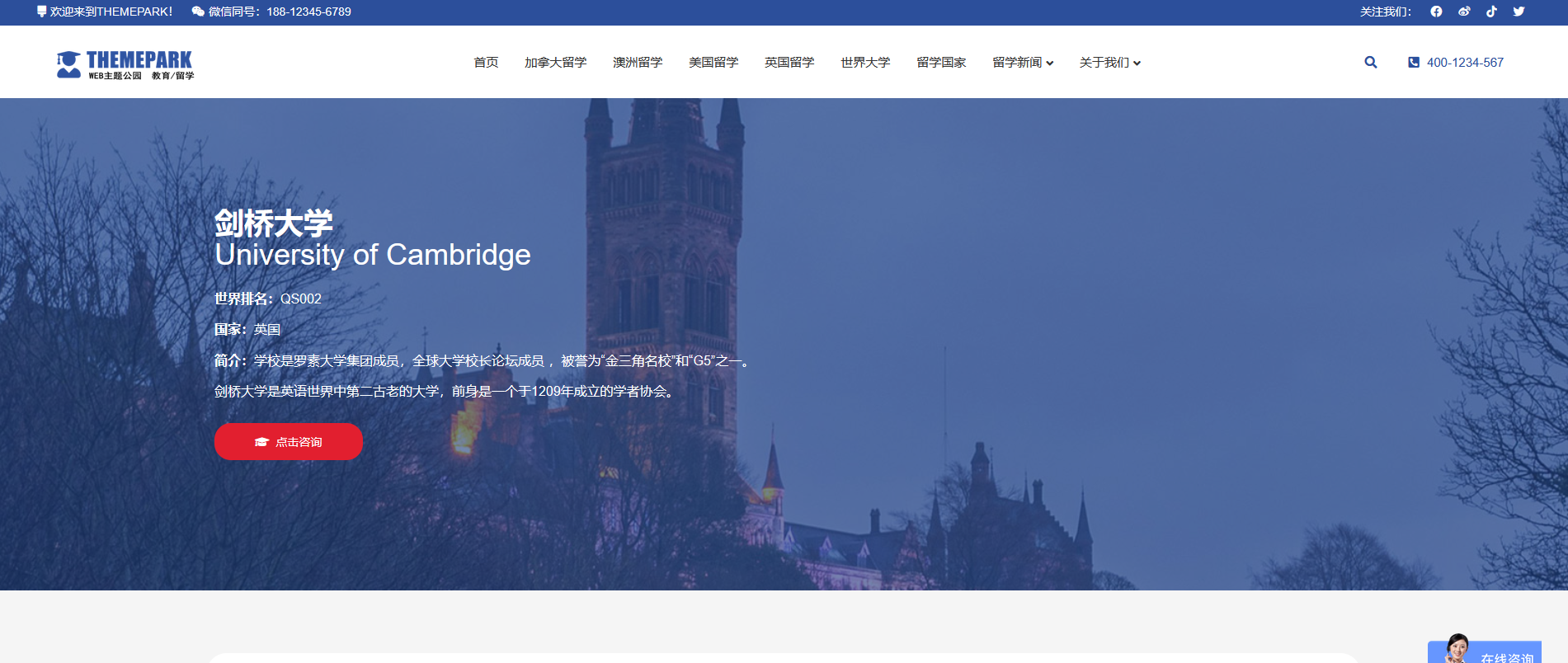Open 留学国家 menu item
Screen dimensions: 1568x663
tap(941, 63)
